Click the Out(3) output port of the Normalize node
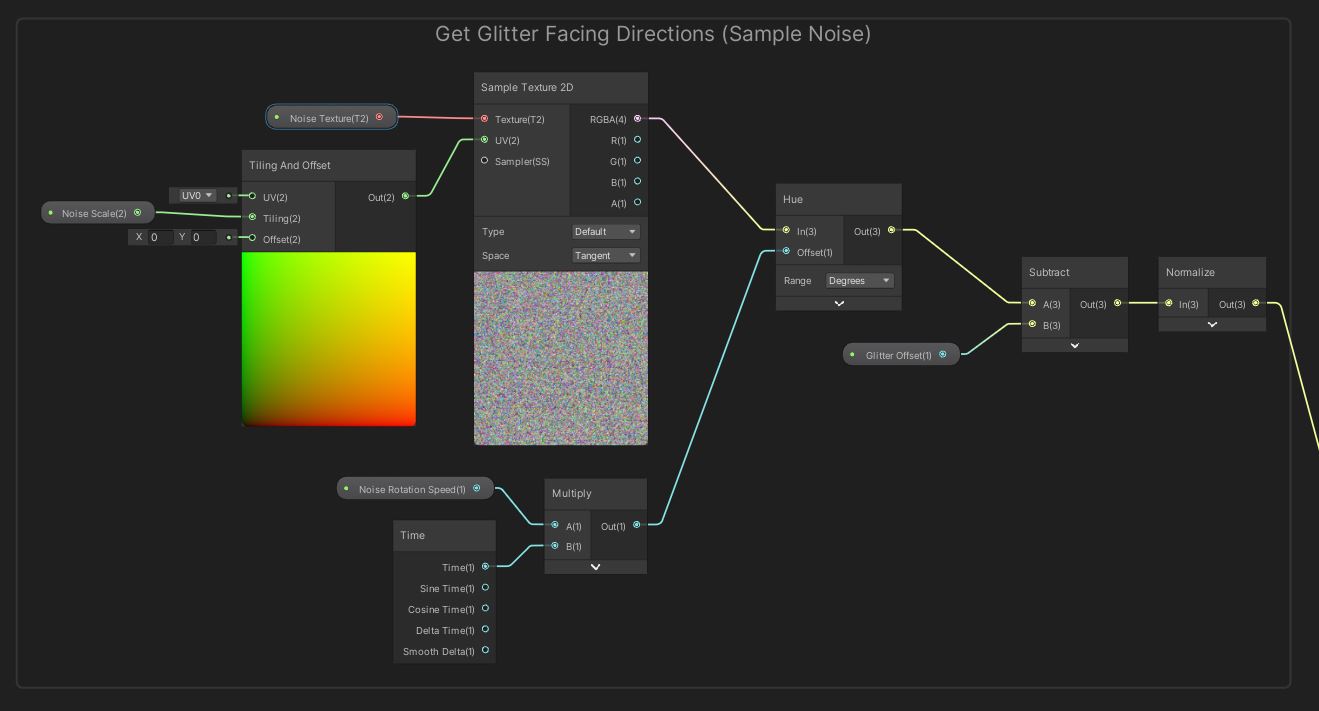The height and width of the screenshot is (711, 1319). click(x=1256, y=304)
